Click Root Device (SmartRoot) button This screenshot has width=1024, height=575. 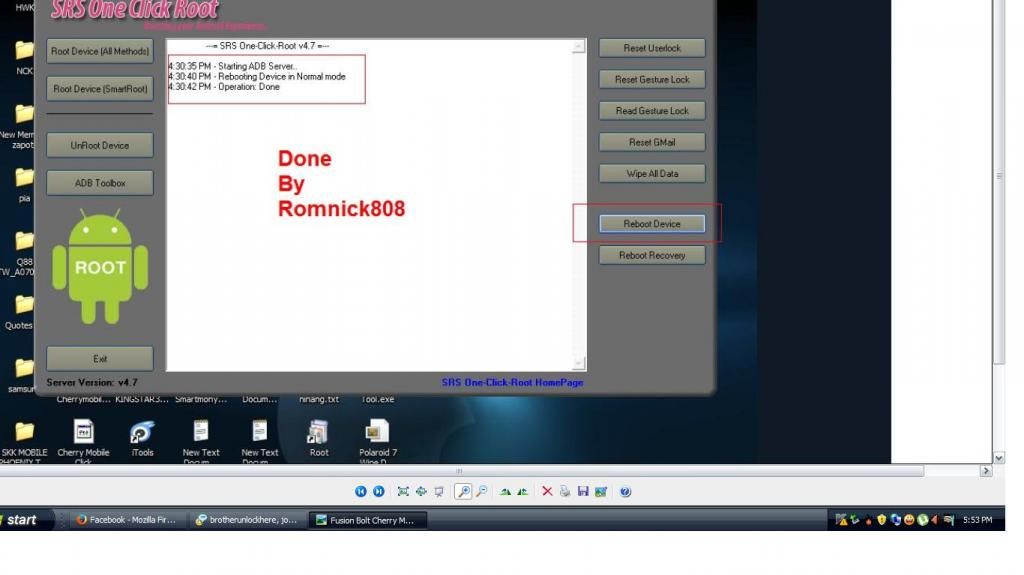point(100,89)
